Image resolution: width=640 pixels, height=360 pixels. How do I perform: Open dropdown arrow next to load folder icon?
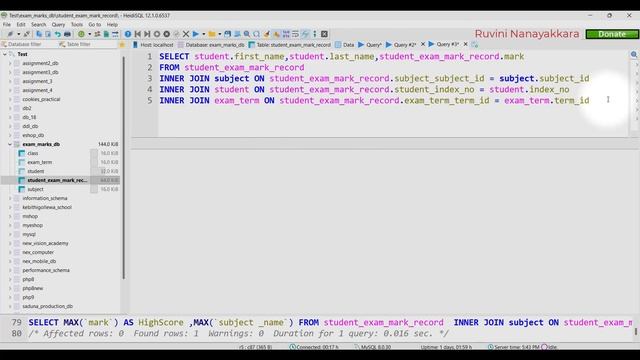coord(219,34)
